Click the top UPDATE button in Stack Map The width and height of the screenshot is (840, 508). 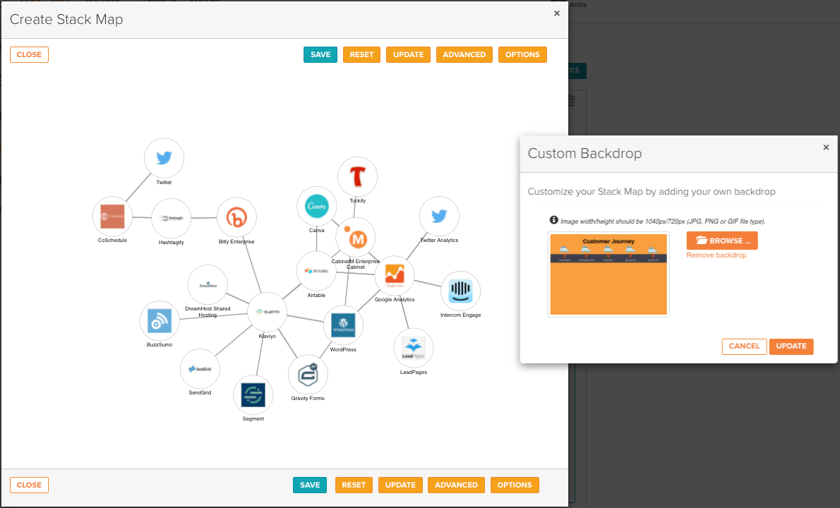tap(408, 55)
